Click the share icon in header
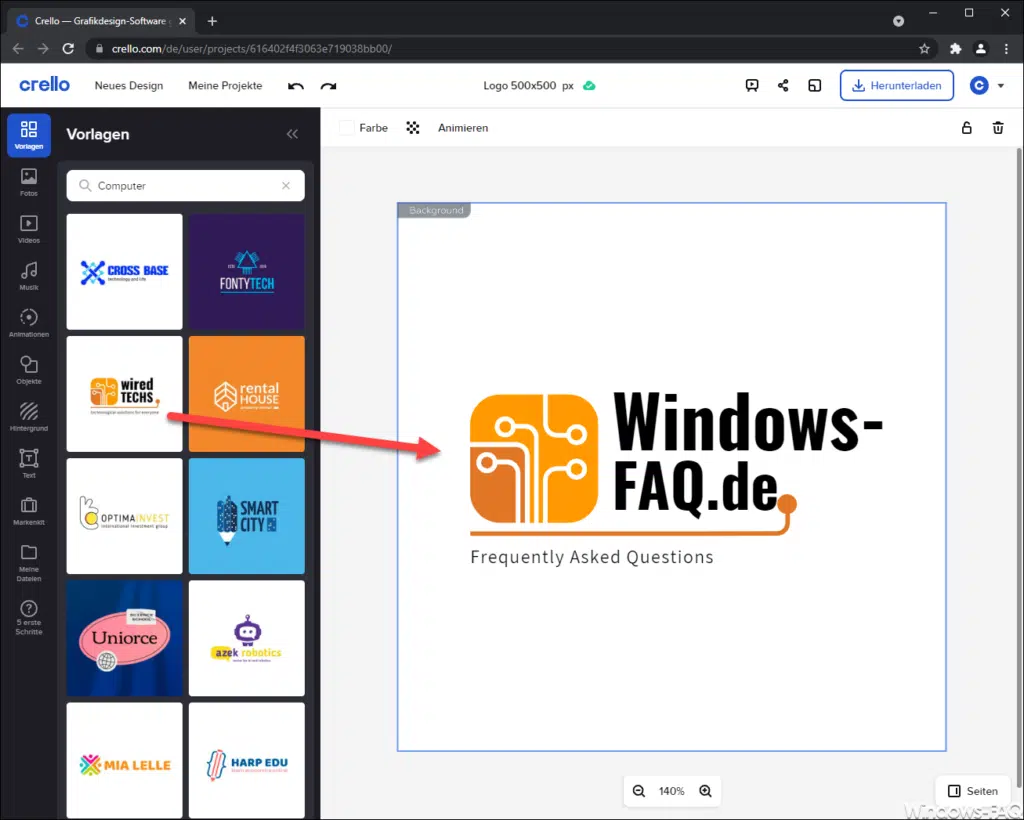The height and width of the screenshot is (820, 1024). tap(783, 86)
